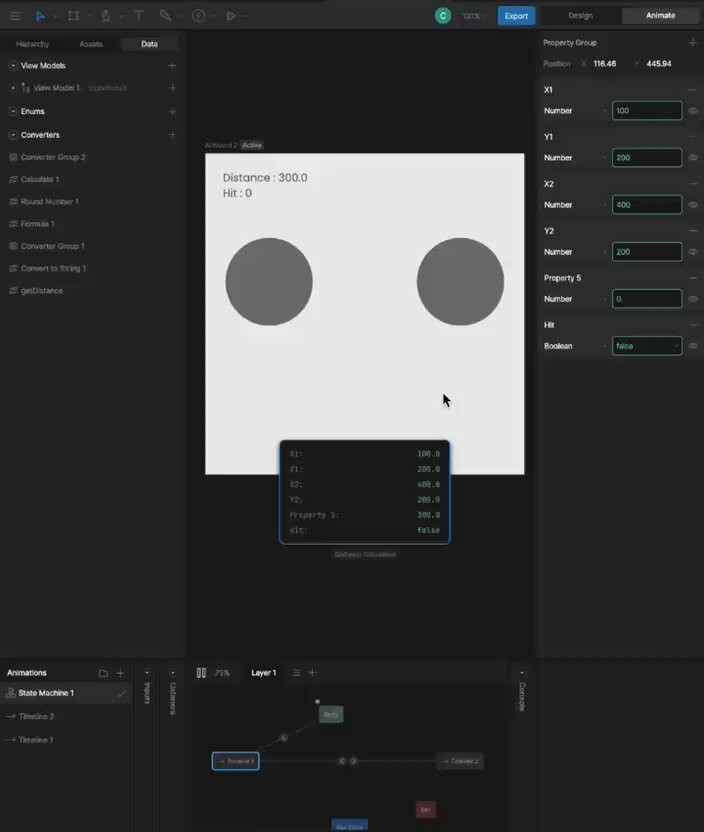Screen dimensions: 704x832
Task: Click the Play preview icon in toolbar
Action: [231, 16]
